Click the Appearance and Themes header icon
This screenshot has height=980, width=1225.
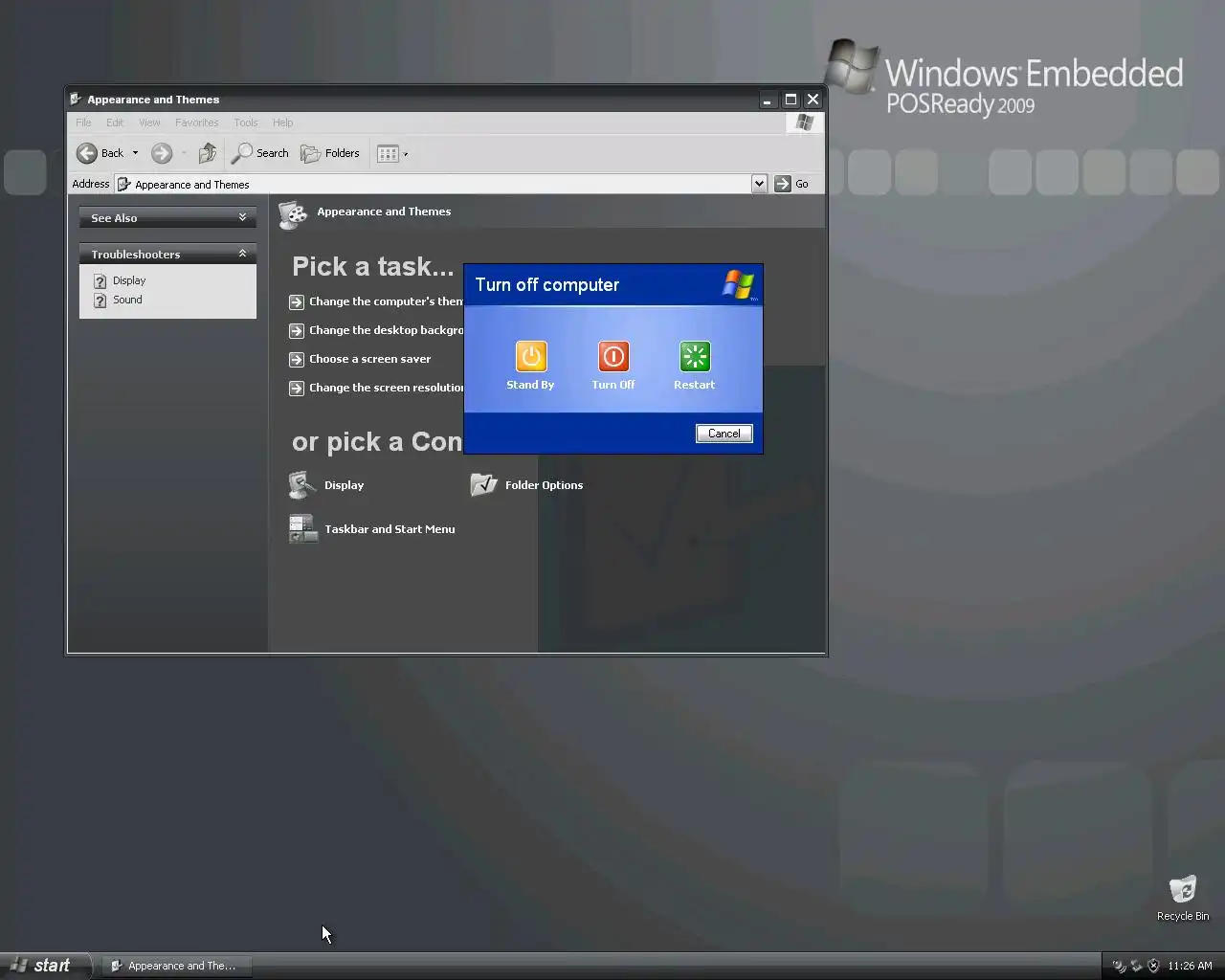click(x=293, y=214)
